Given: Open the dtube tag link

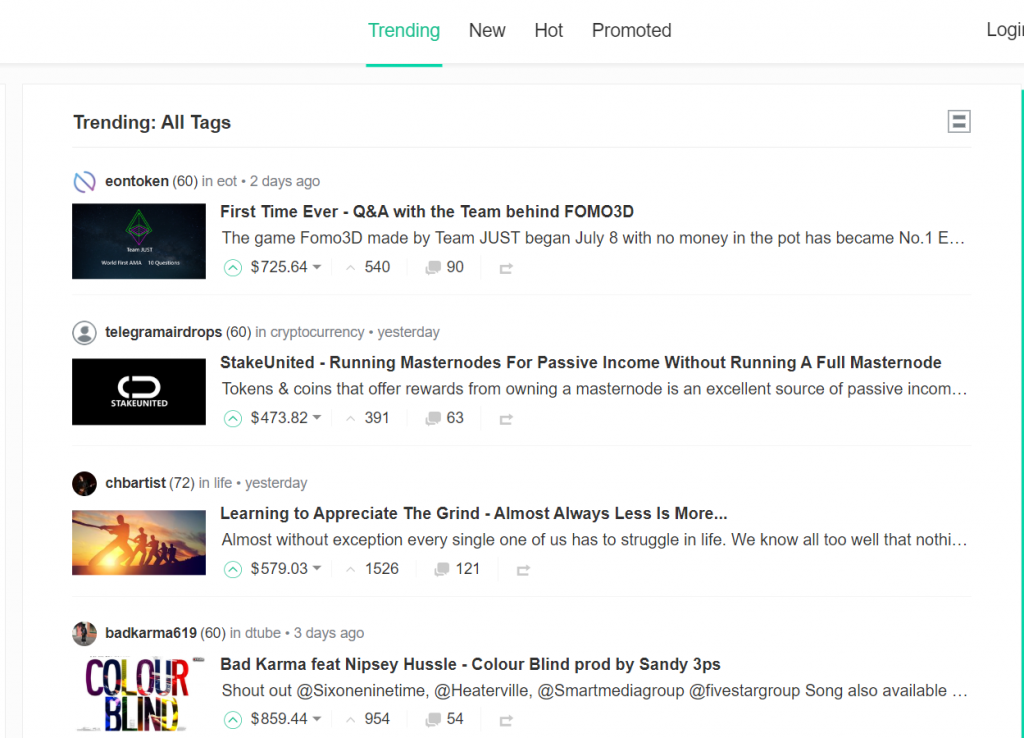Looking at the screenshot, I should point(263,633).
